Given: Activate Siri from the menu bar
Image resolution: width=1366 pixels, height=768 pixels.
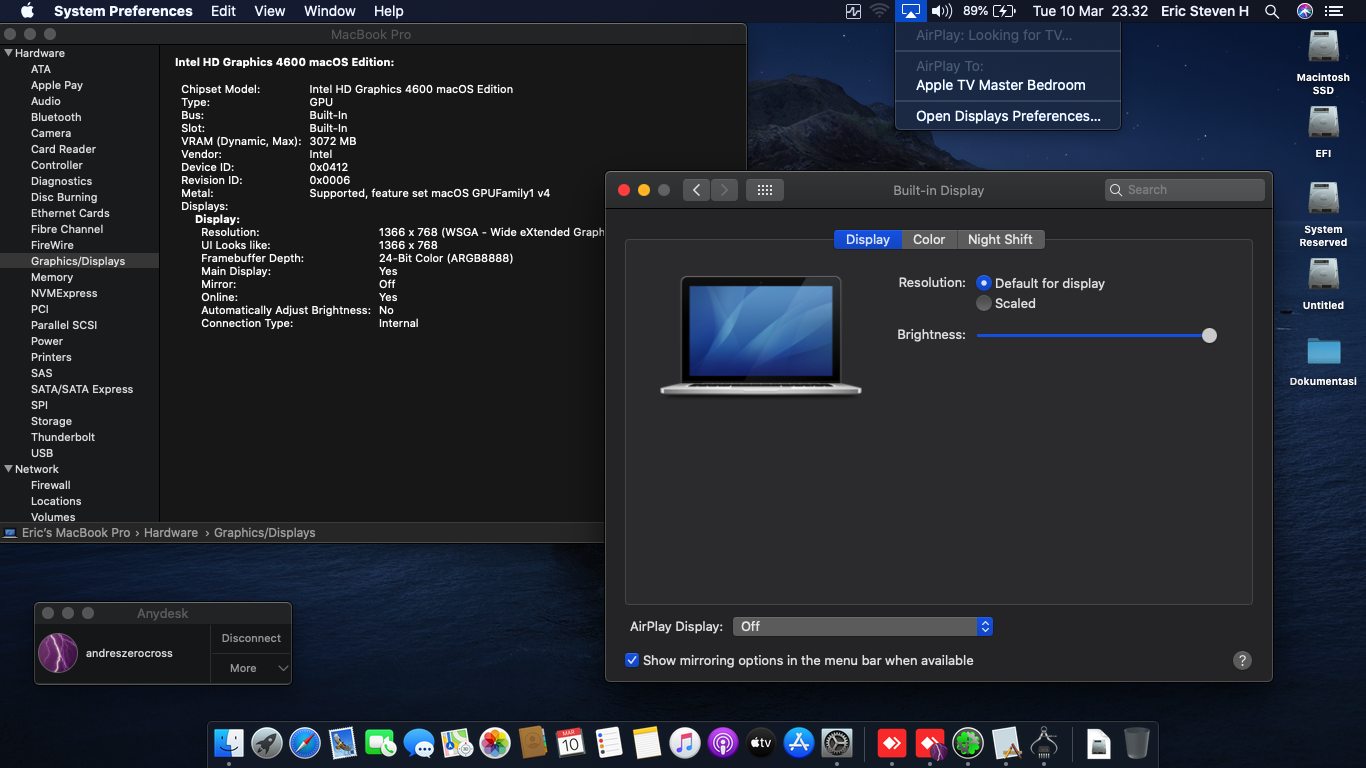Looking at the screenshot, I should pyautogui.click(x=1304, y=11).
